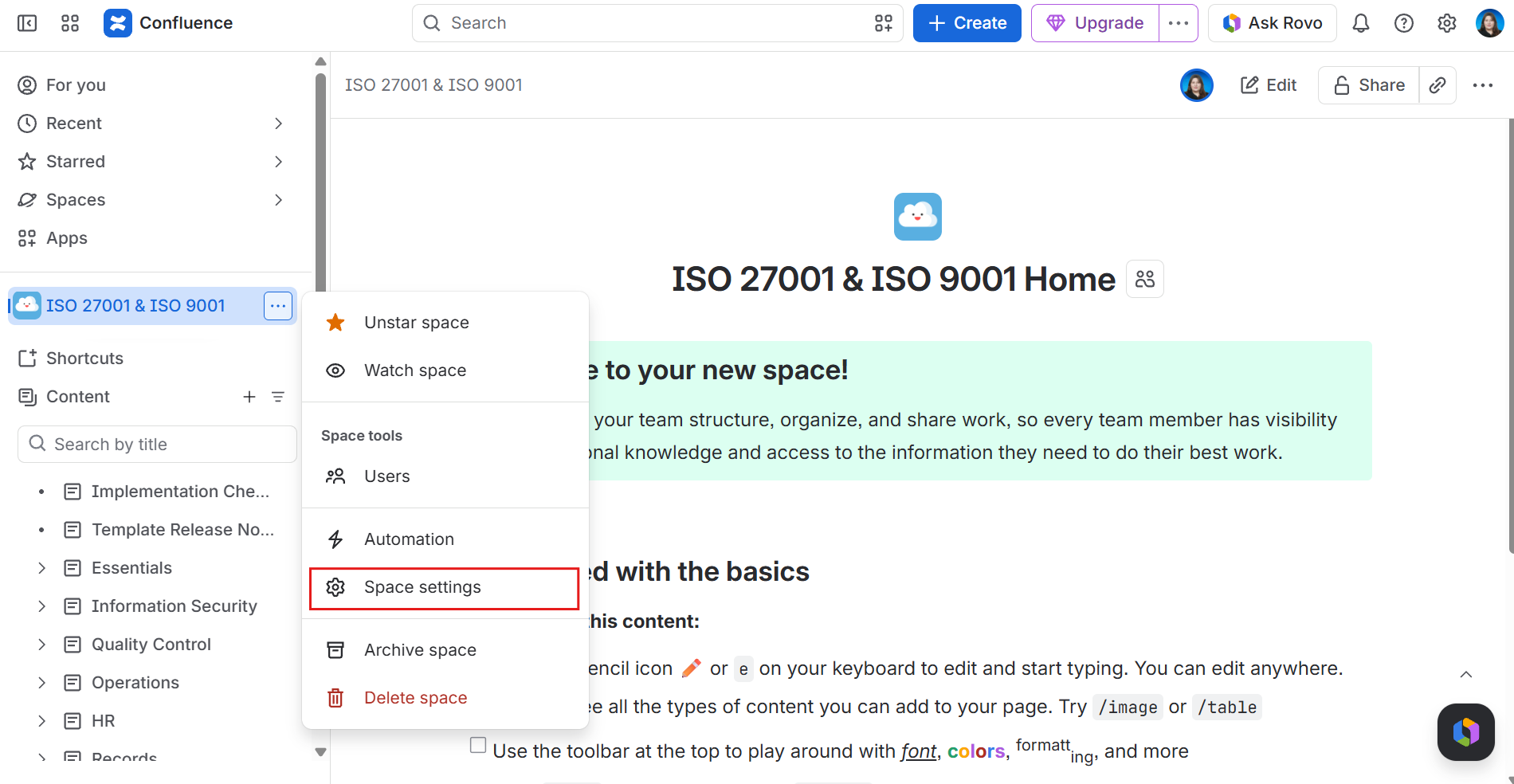Expand the Essentials page tree
This screenshot has height=784, width=1514.
41,568
